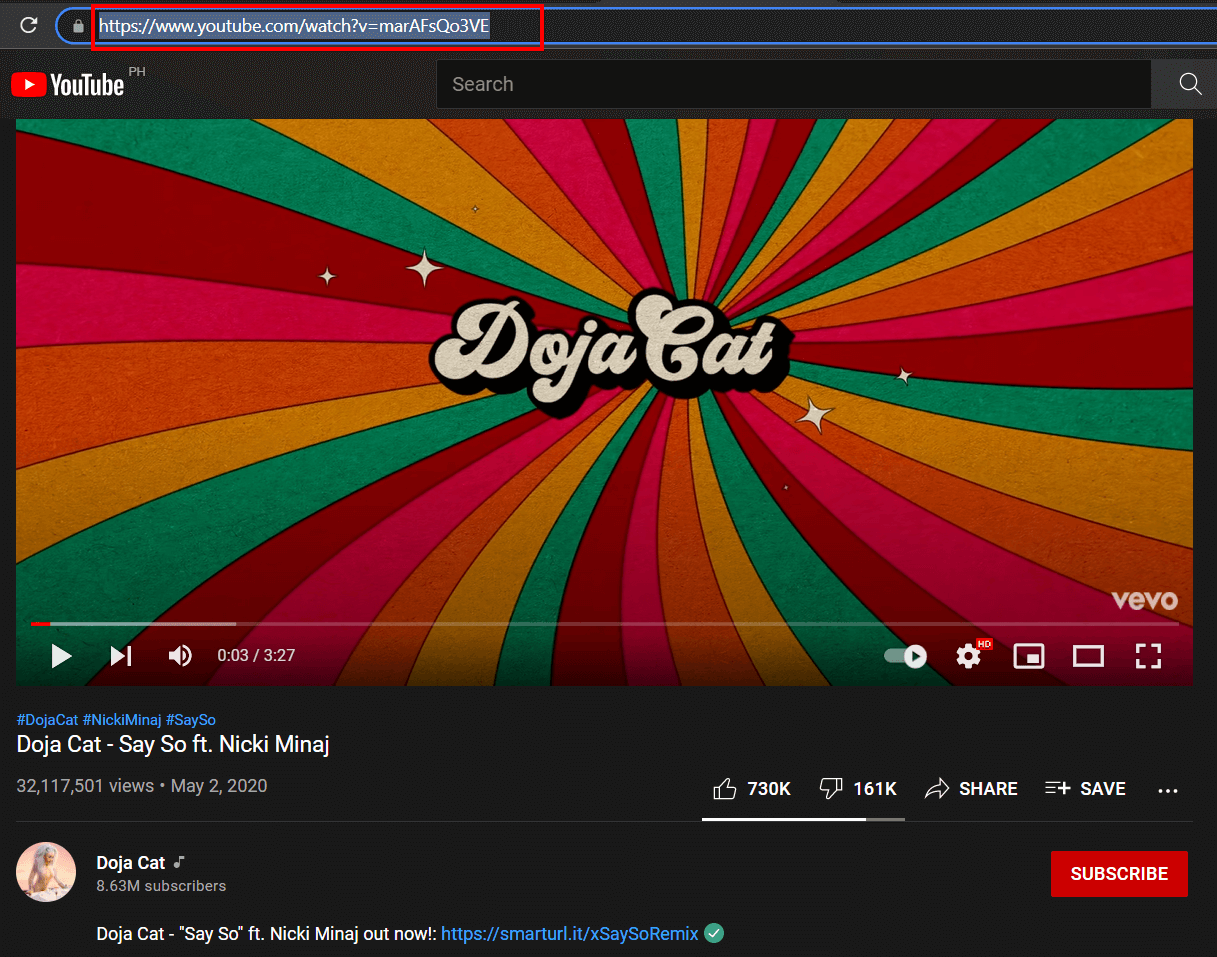This screenshot has height=957, width=1217.
Task: Like the video with the thumbs up
Action: tap(751, 789)
